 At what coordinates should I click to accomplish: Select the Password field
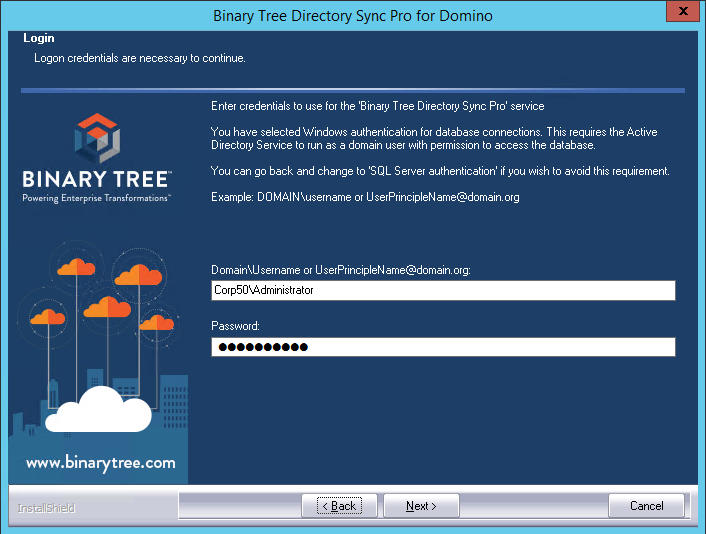(x=443, y=347)
